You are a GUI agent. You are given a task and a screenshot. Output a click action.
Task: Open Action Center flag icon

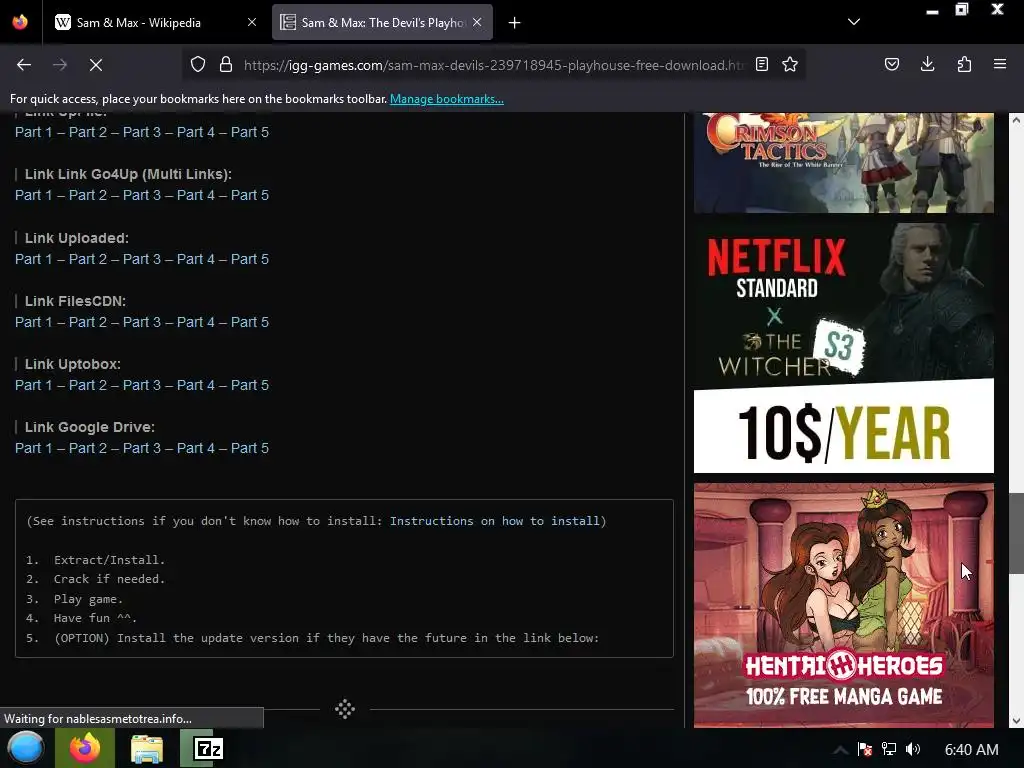pos(865,749)
